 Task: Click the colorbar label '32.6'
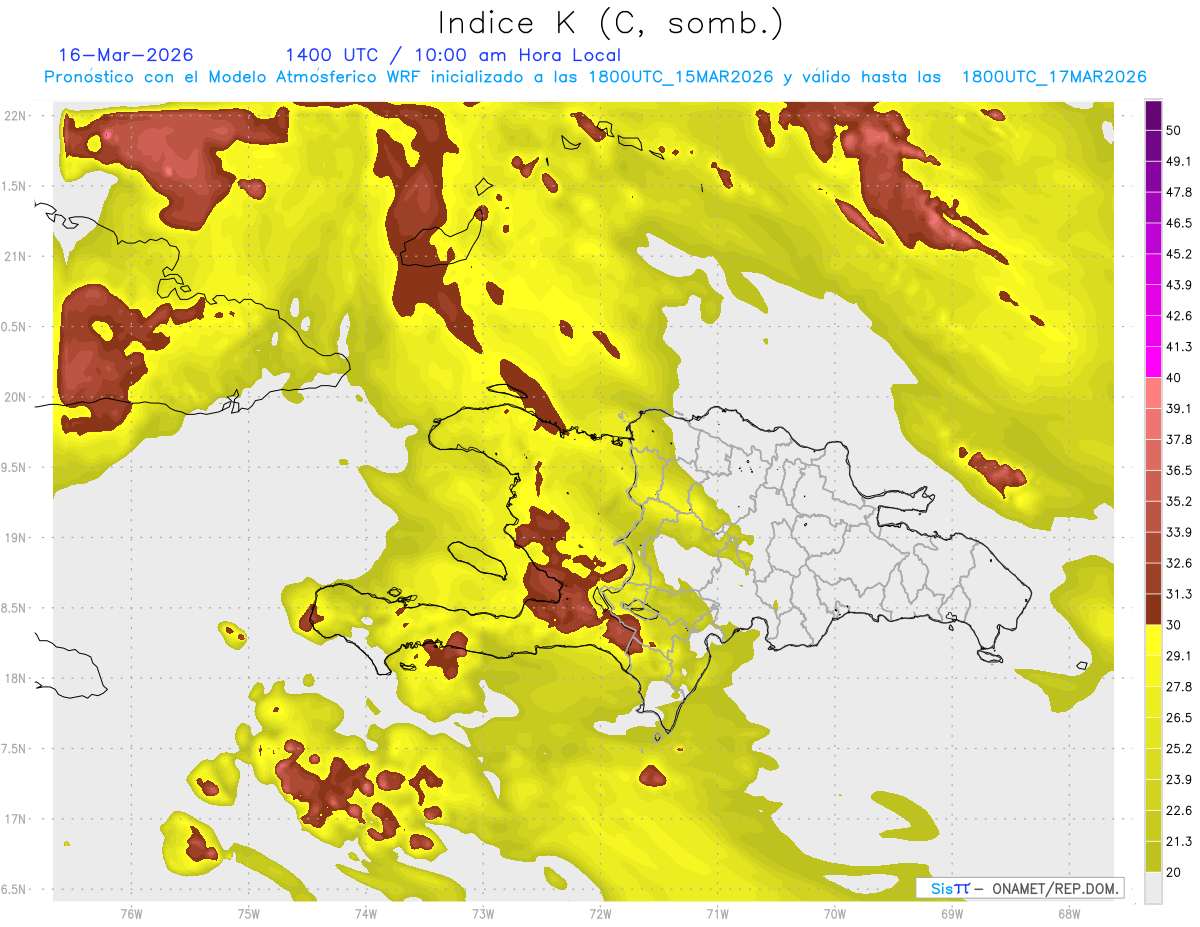click(x=1179, y=563)
